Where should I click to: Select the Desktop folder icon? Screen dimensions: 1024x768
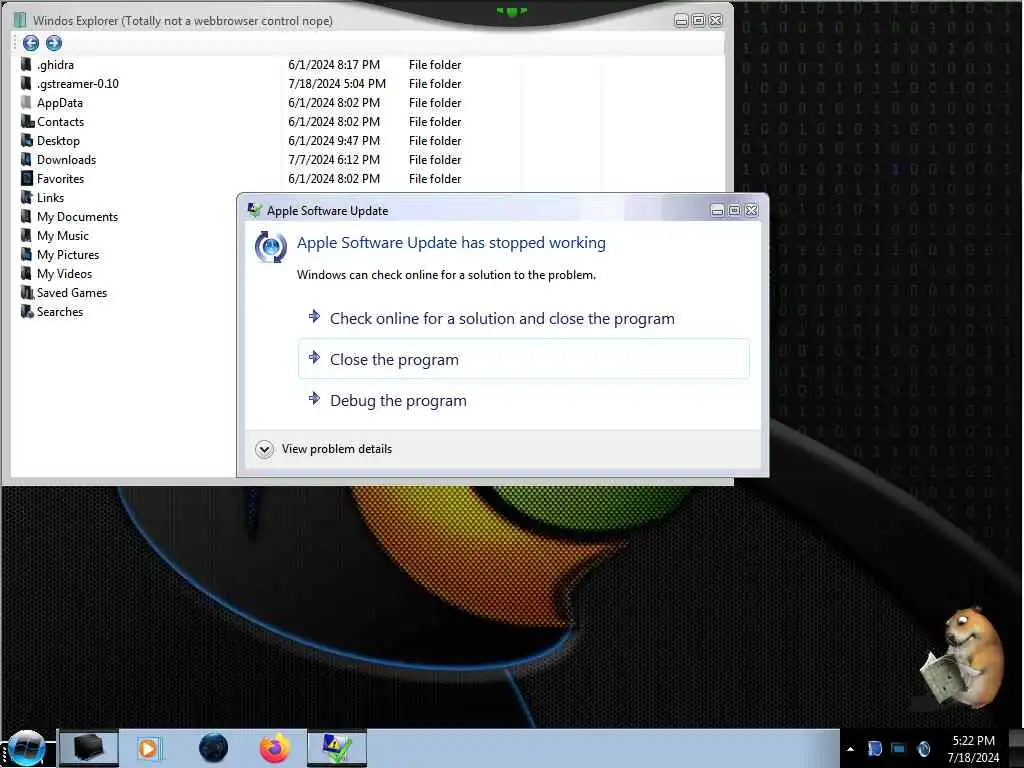click(x=27, y=140)
